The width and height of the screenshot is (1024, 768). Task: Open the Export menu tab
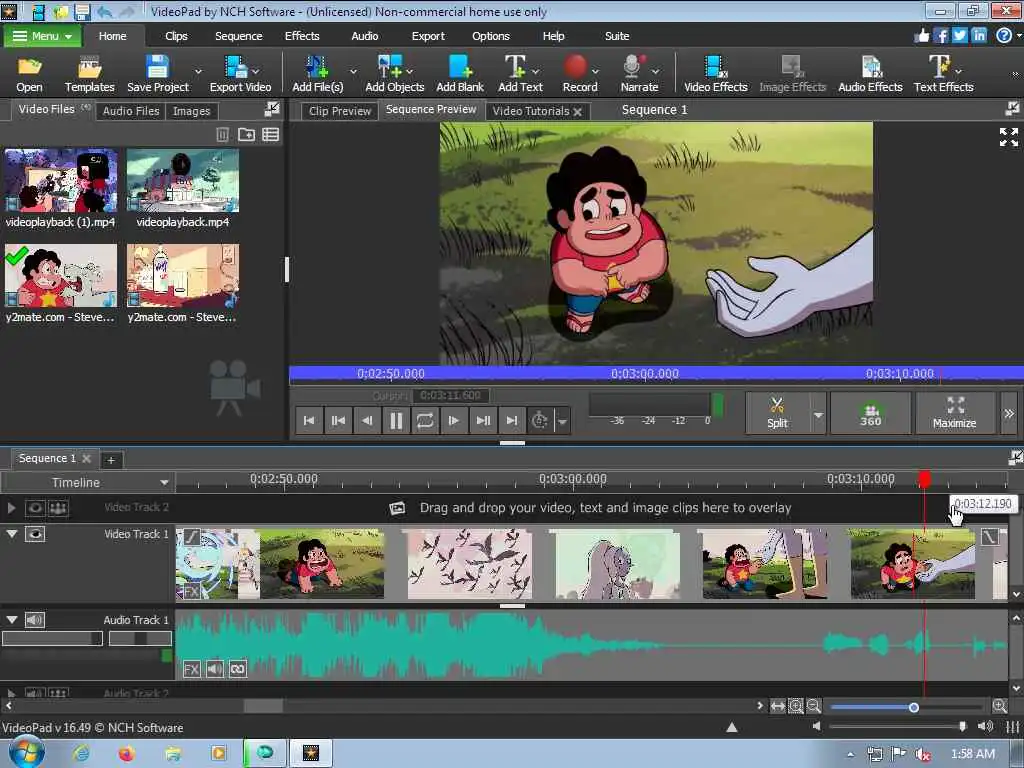[428, 36]
